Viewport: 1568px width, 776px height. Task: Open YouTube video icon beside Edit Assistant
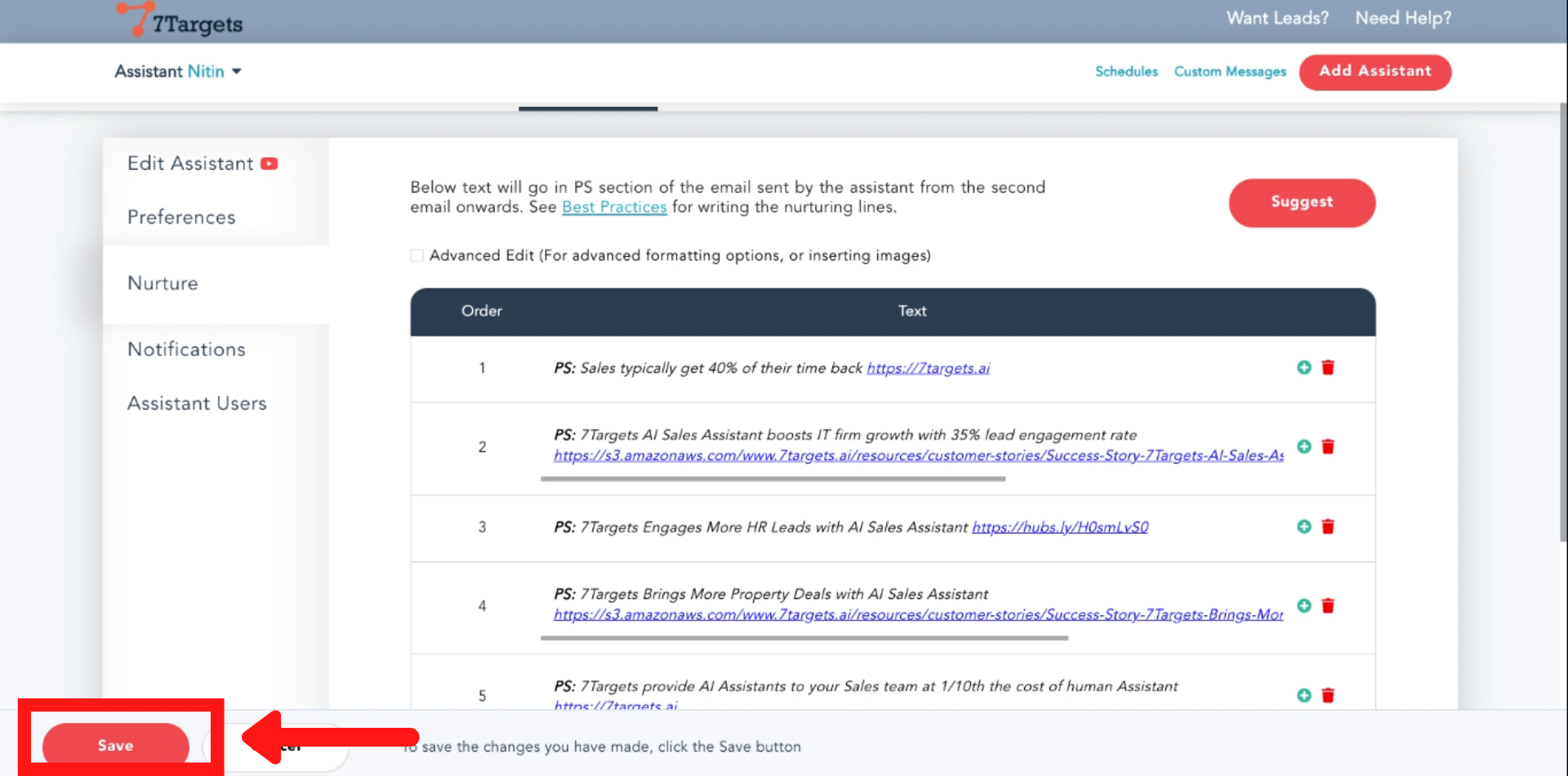click(269, 164)
